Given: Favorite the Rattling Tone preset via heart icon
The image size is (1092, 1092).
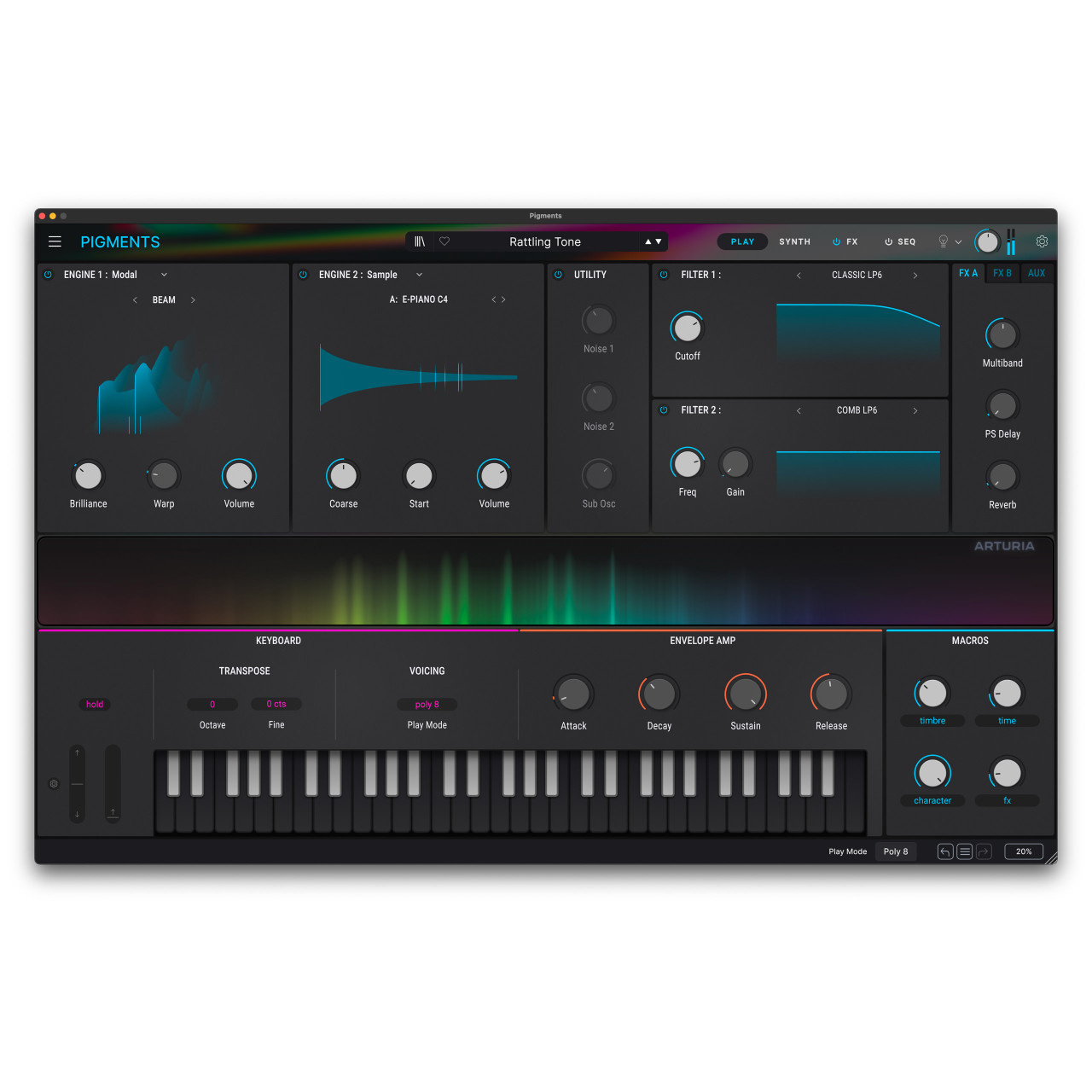Looking at the screenshot, I should (x=444, y=241).
